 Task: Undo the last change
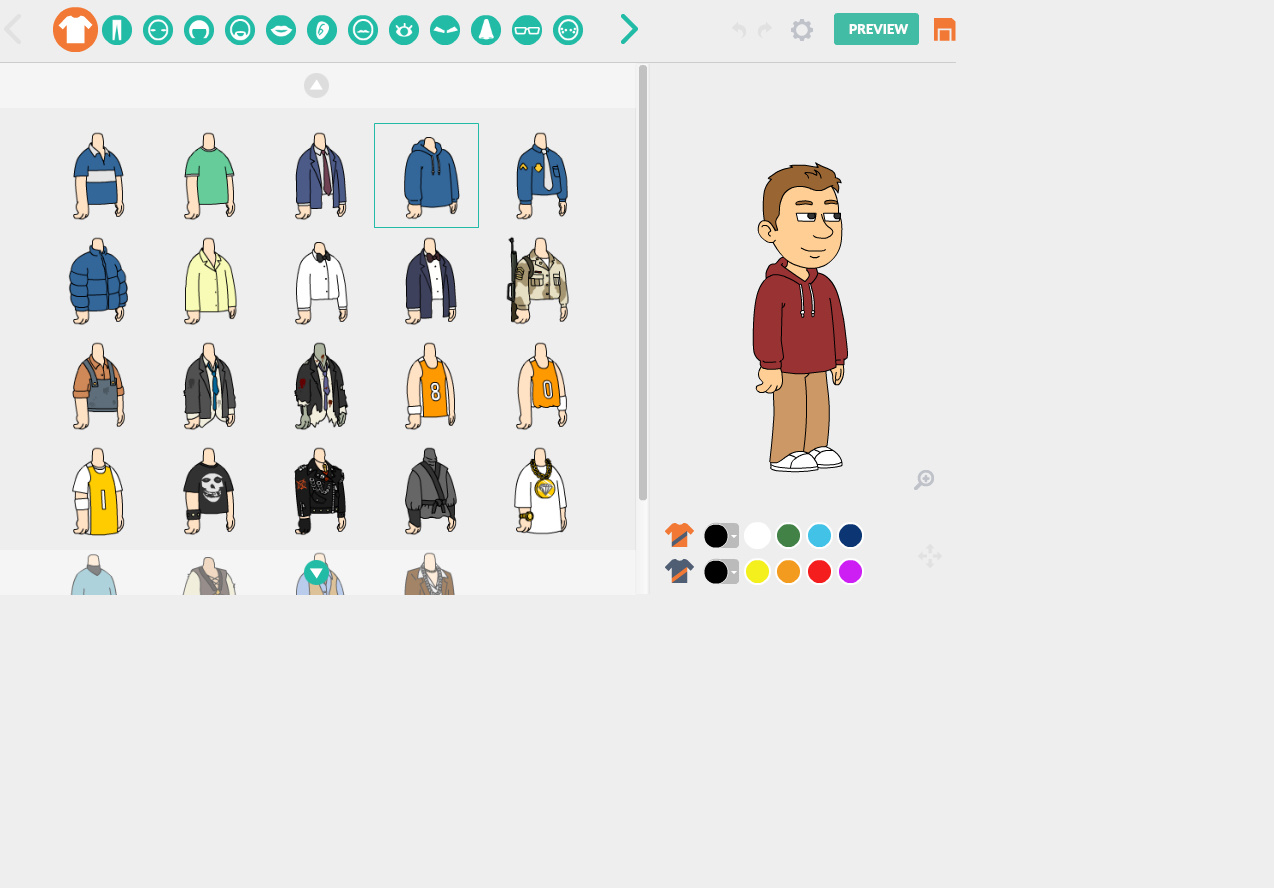coord(738,30)
